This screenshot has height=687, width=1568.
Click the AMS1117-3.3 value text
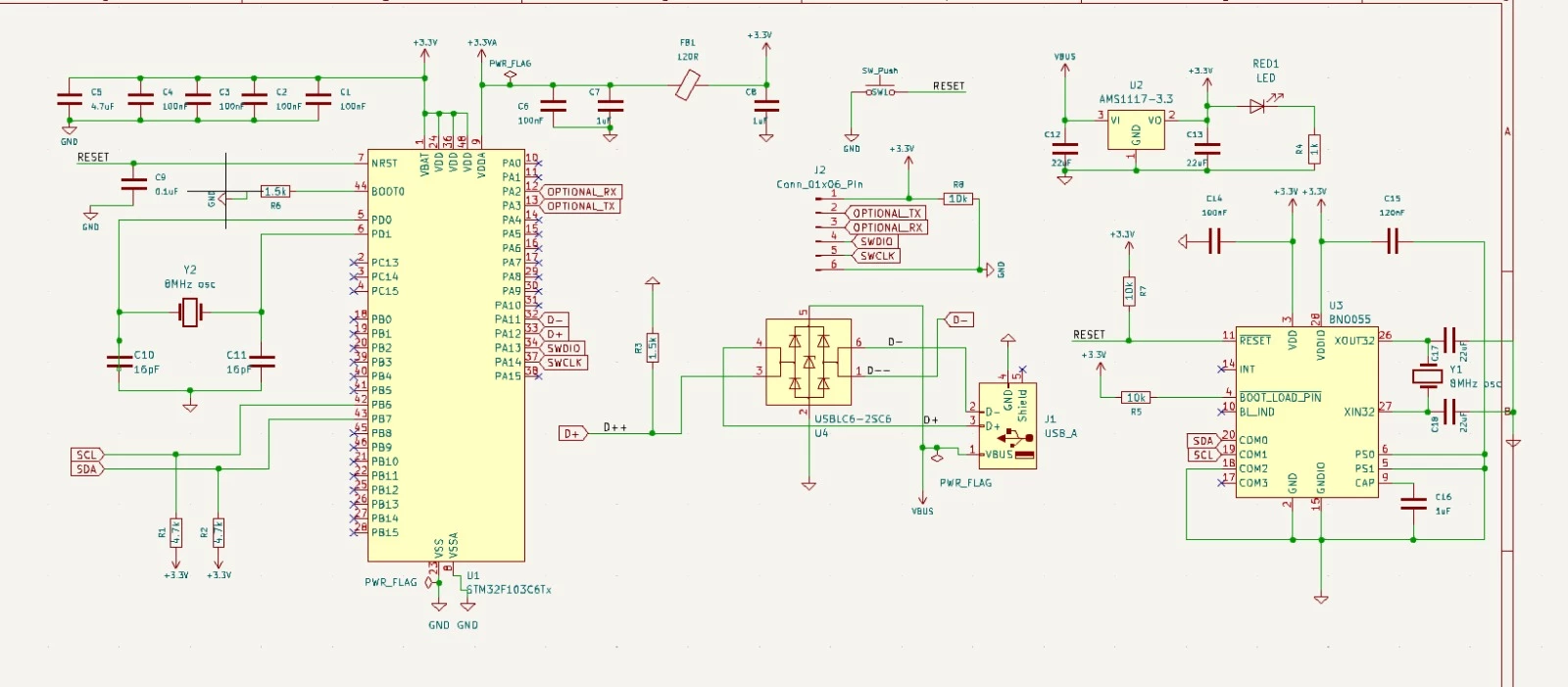[x=1136, y=99]
